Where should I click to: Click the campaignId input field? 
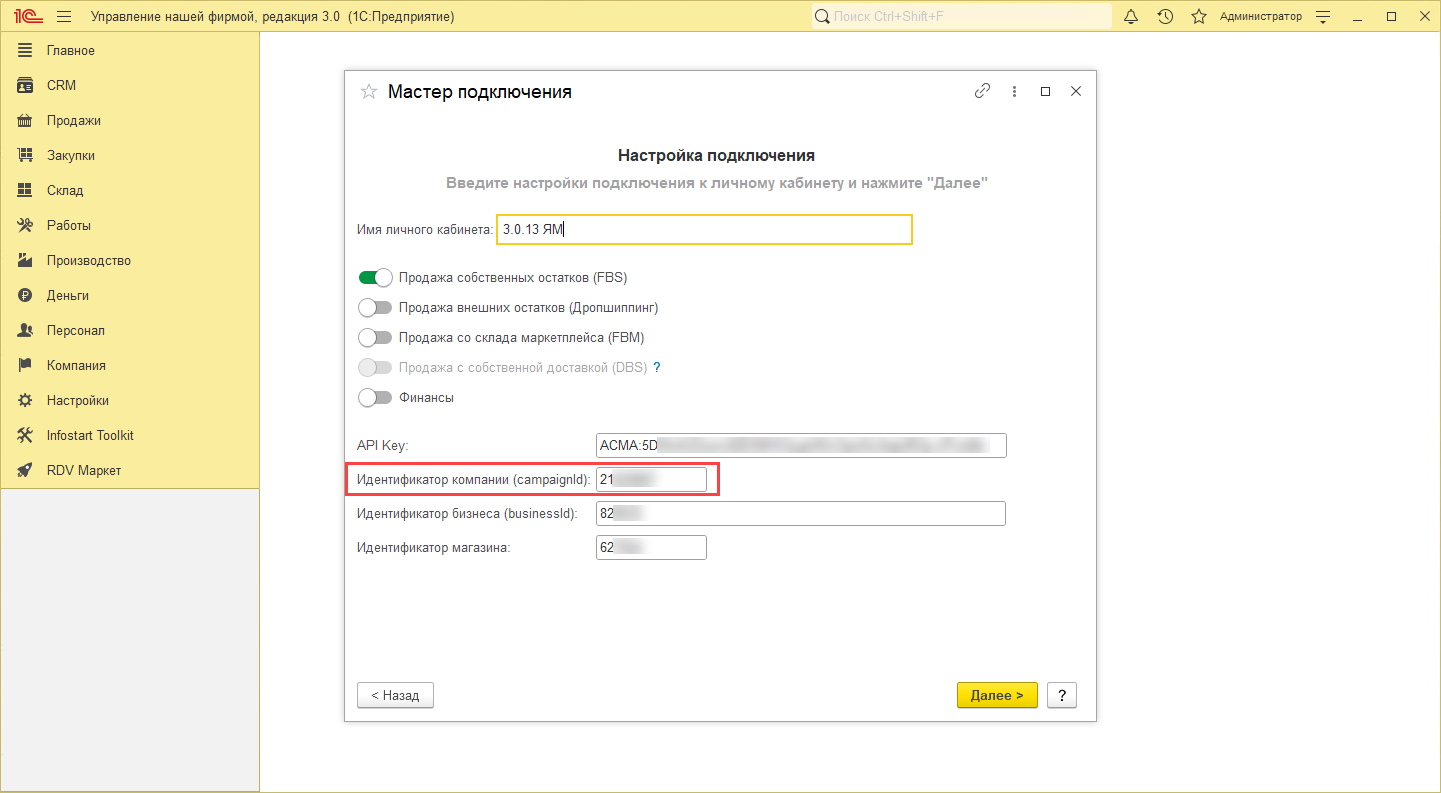(651, 479)
